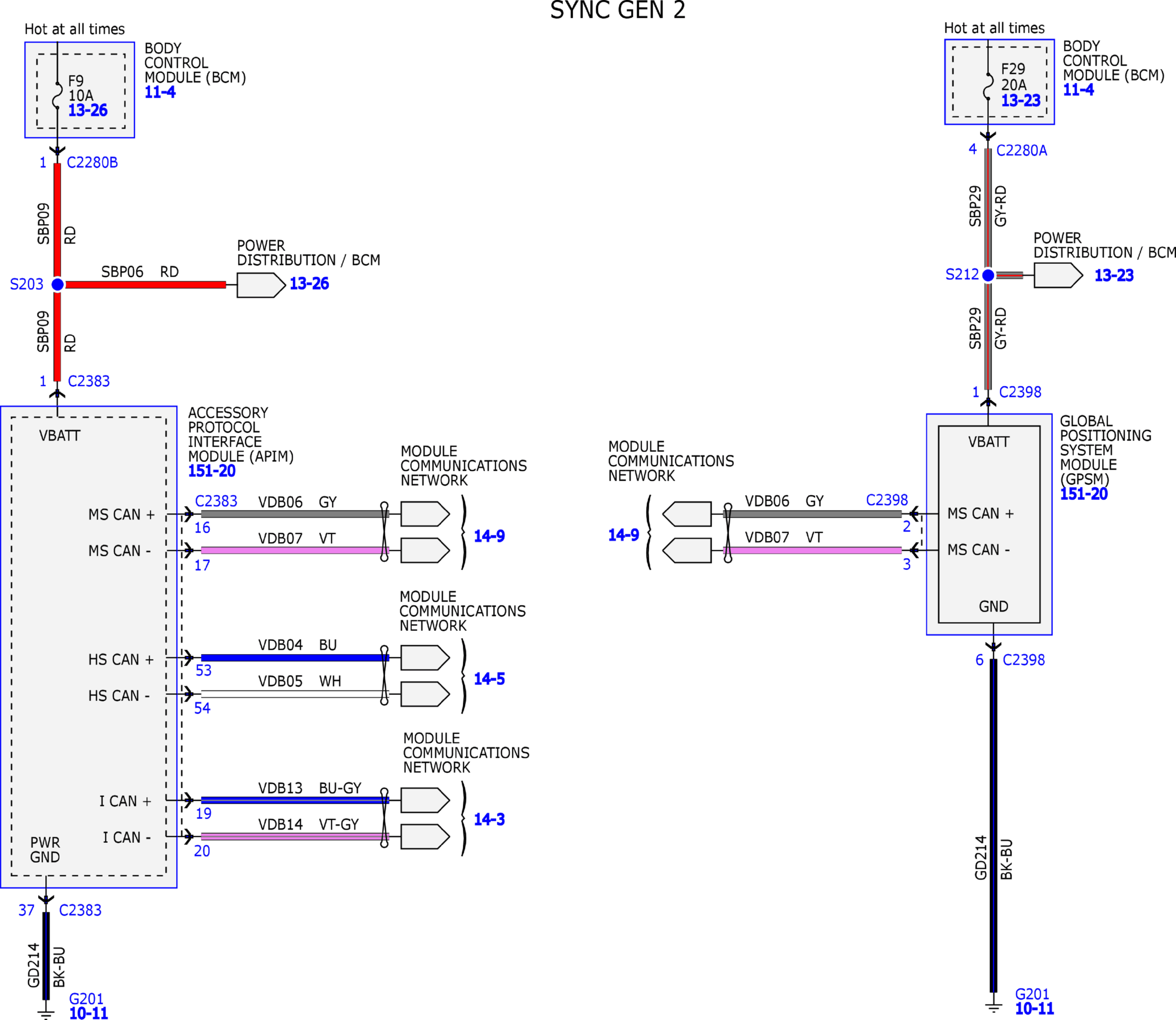Image resolution: width=1176 pixels, height=1020 pixels.
Task: Click the ground symbol below the GPSM
Action: [x=993, y=1007]
